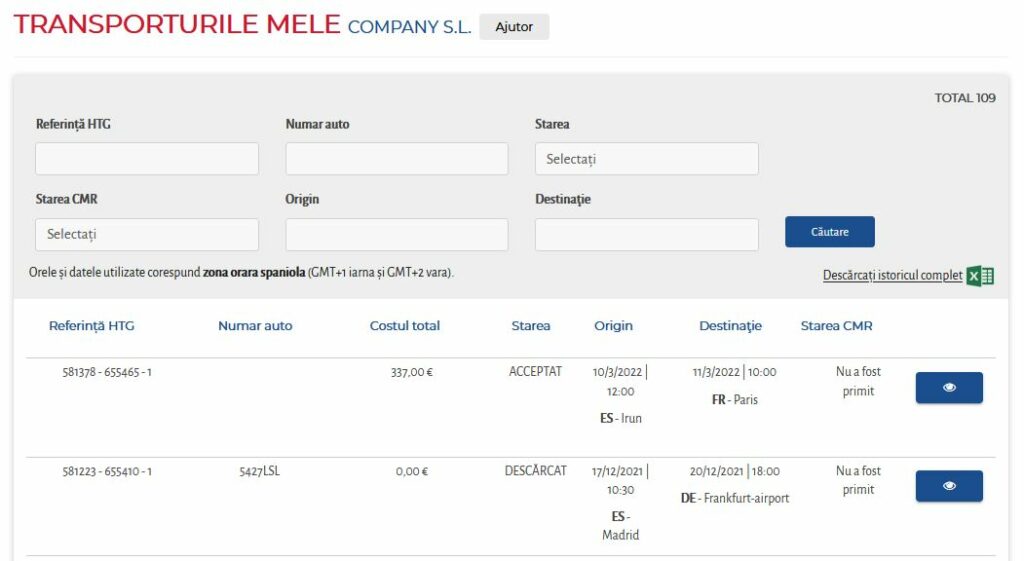Click the Excel icon to download history
The width and height of the screenshot is (1024, 561).
[980, 276]
